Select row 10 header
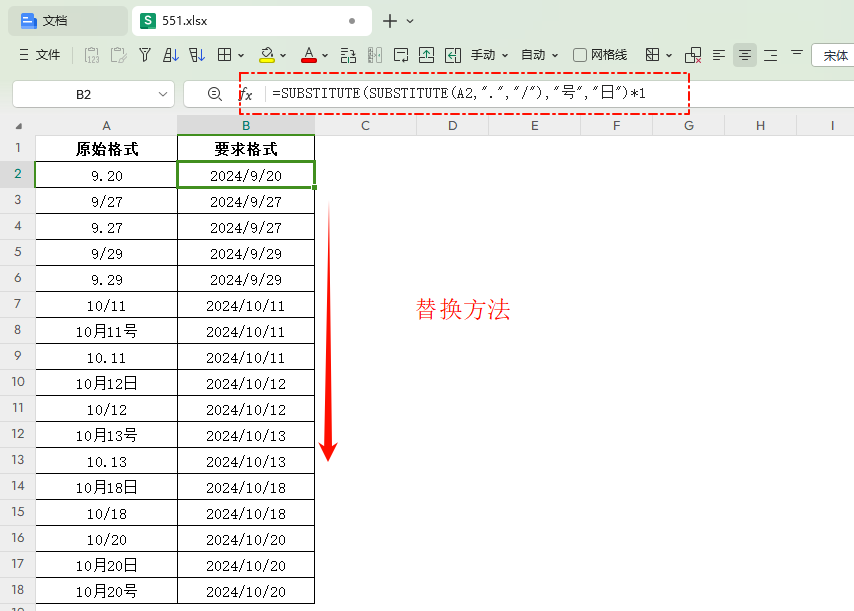The image size is (854, 611). tap(17, 382)
